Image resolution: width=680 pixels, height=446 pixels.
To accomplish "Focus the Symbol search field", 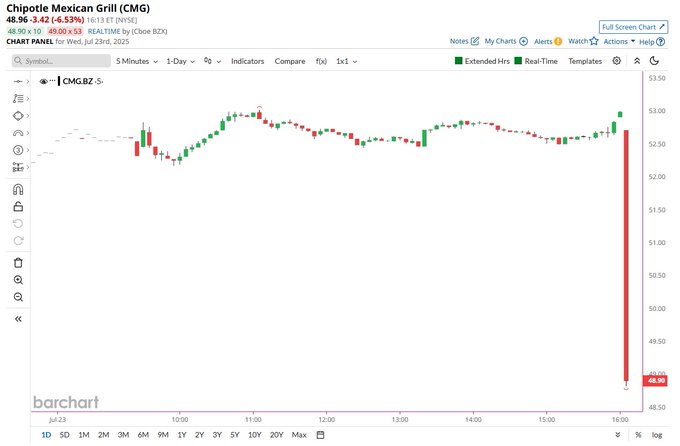I will [x=61, y=61].
